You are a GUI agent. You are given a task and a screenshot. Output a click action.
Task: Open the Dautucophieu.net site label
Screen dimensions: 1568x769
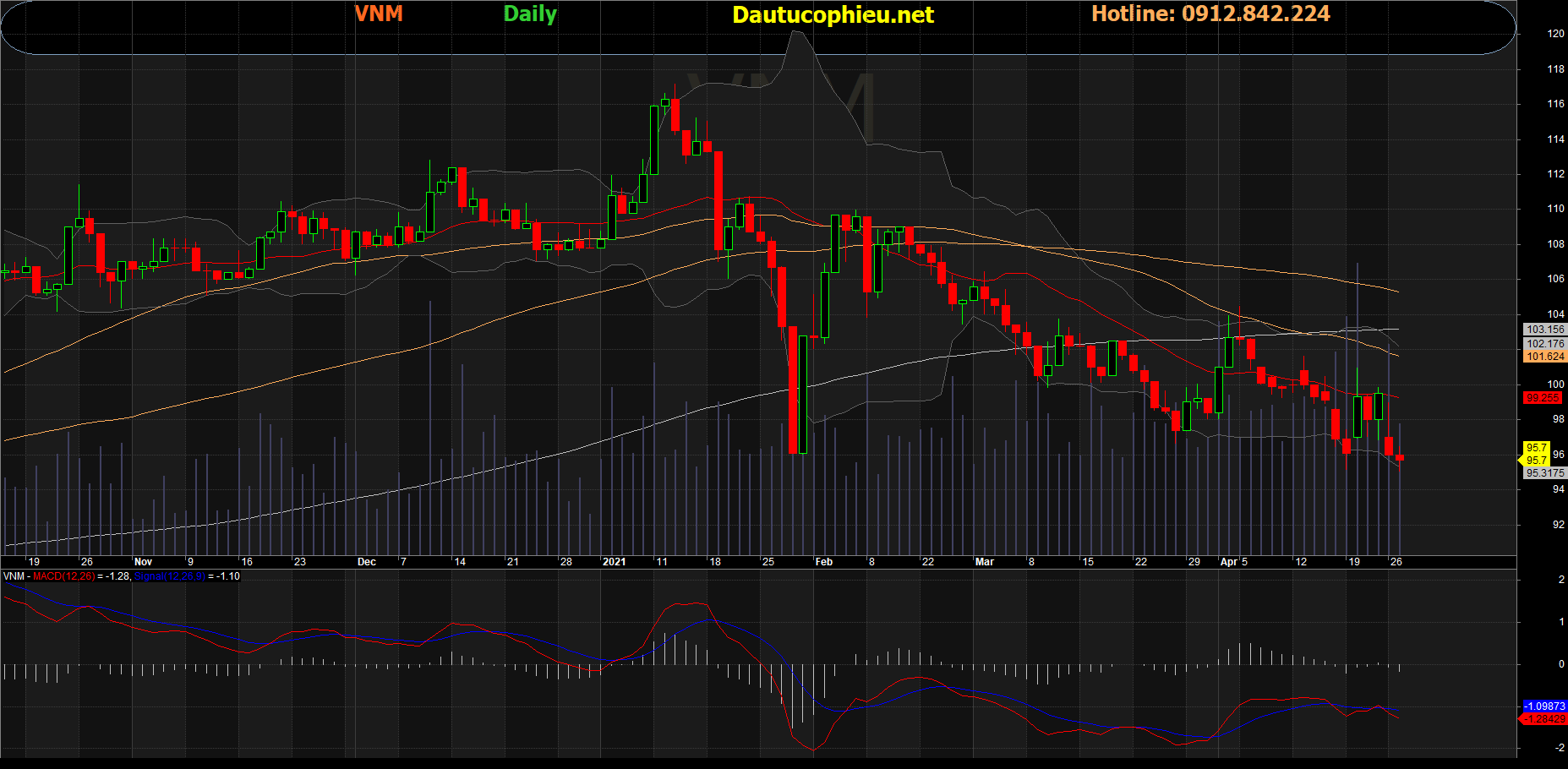pyautogui.click(x=833, y=15)
